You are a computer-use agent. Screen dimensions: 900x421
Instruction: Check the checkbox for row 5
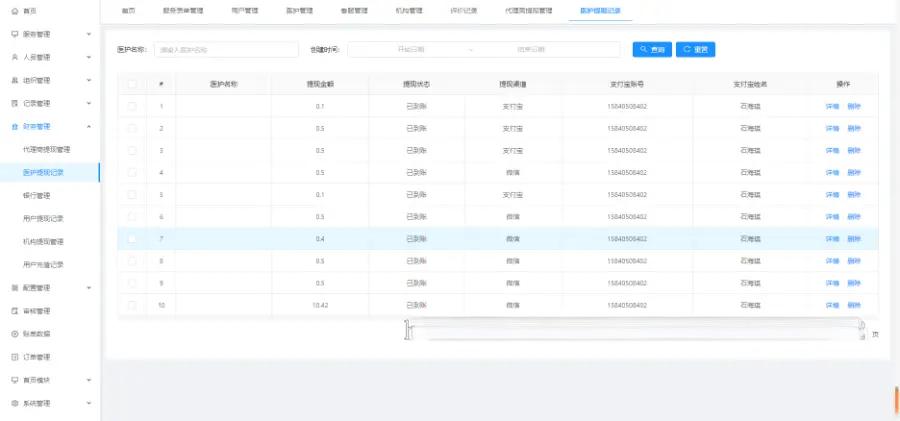click(x=132, y=195)
